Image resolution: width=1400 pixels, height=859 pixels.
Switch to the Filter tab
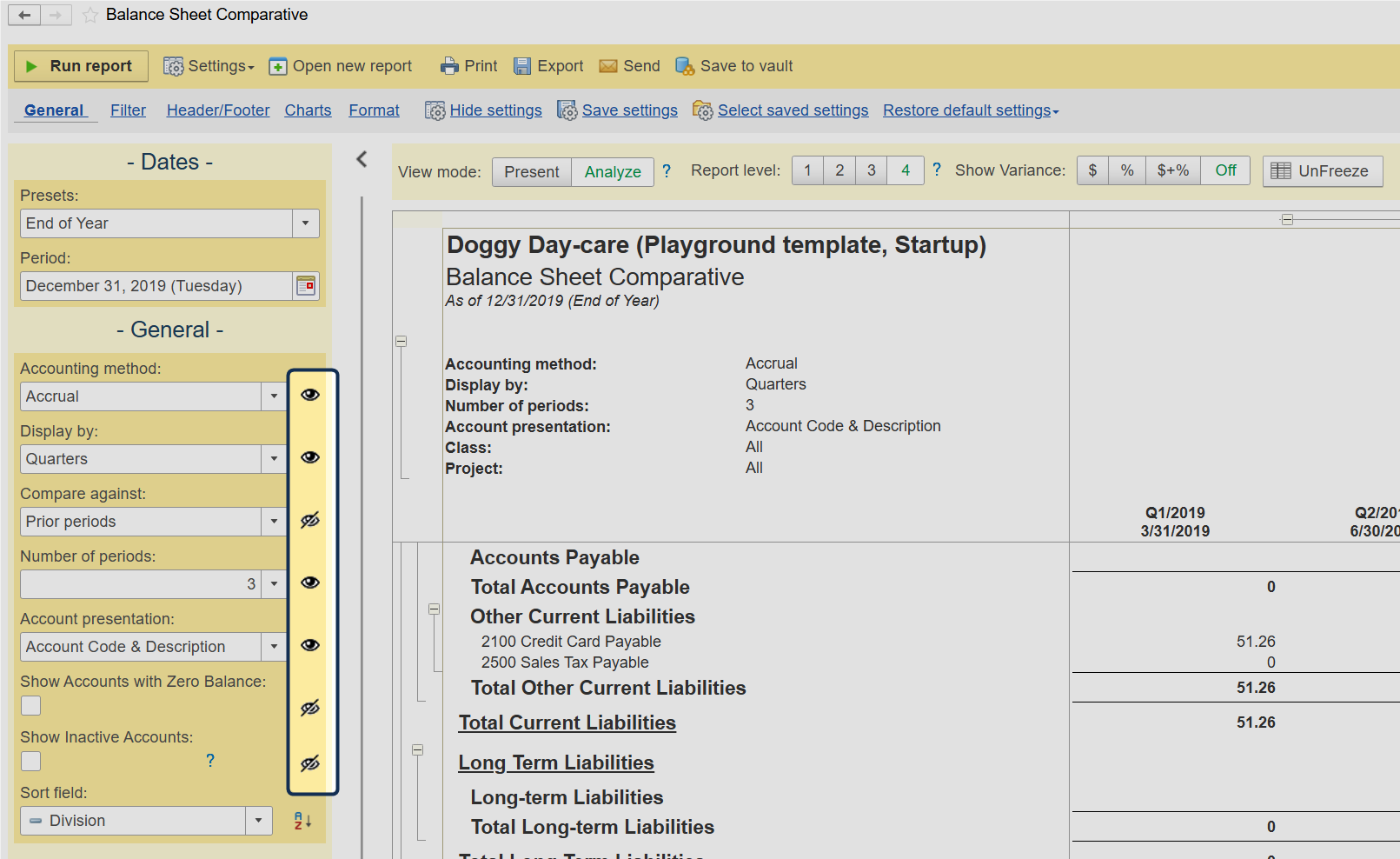(x=128, y=110)
